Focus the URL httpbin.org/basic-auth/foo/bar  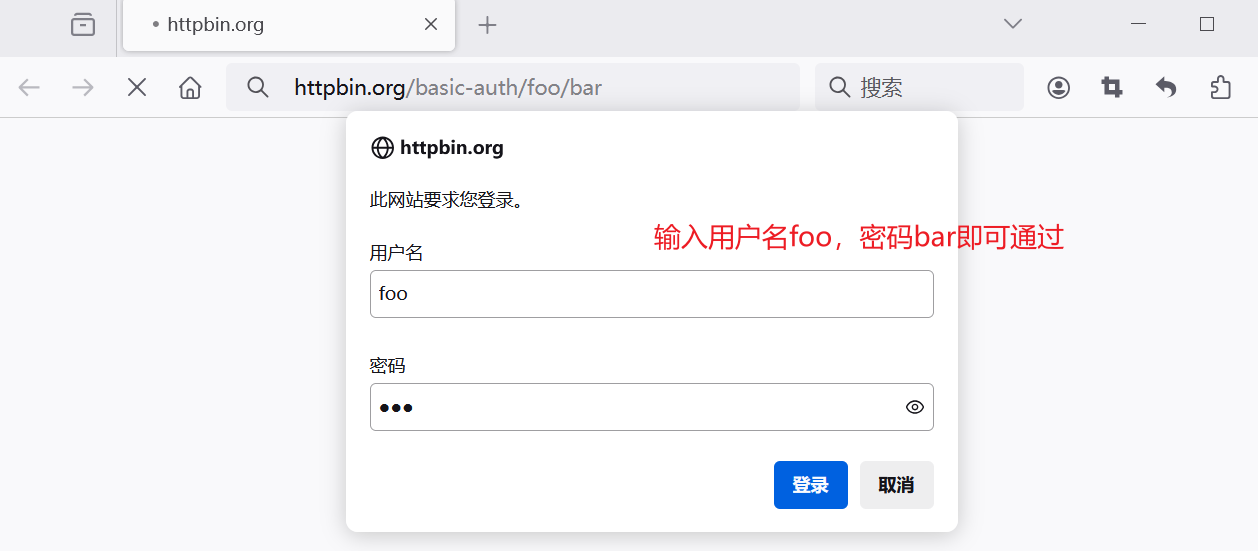point(448,88)
